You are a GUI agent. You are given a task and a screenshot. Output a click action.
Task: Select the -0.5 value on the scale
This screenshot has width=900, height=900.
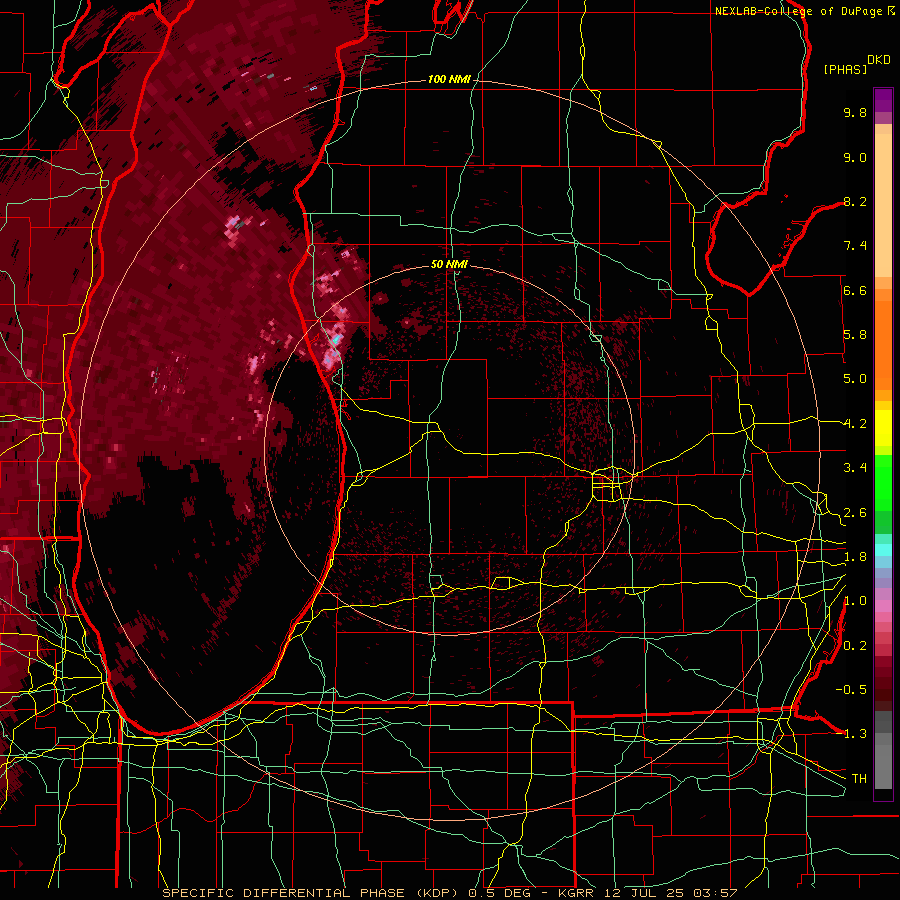pyautogui.click(x=851, y=690)
